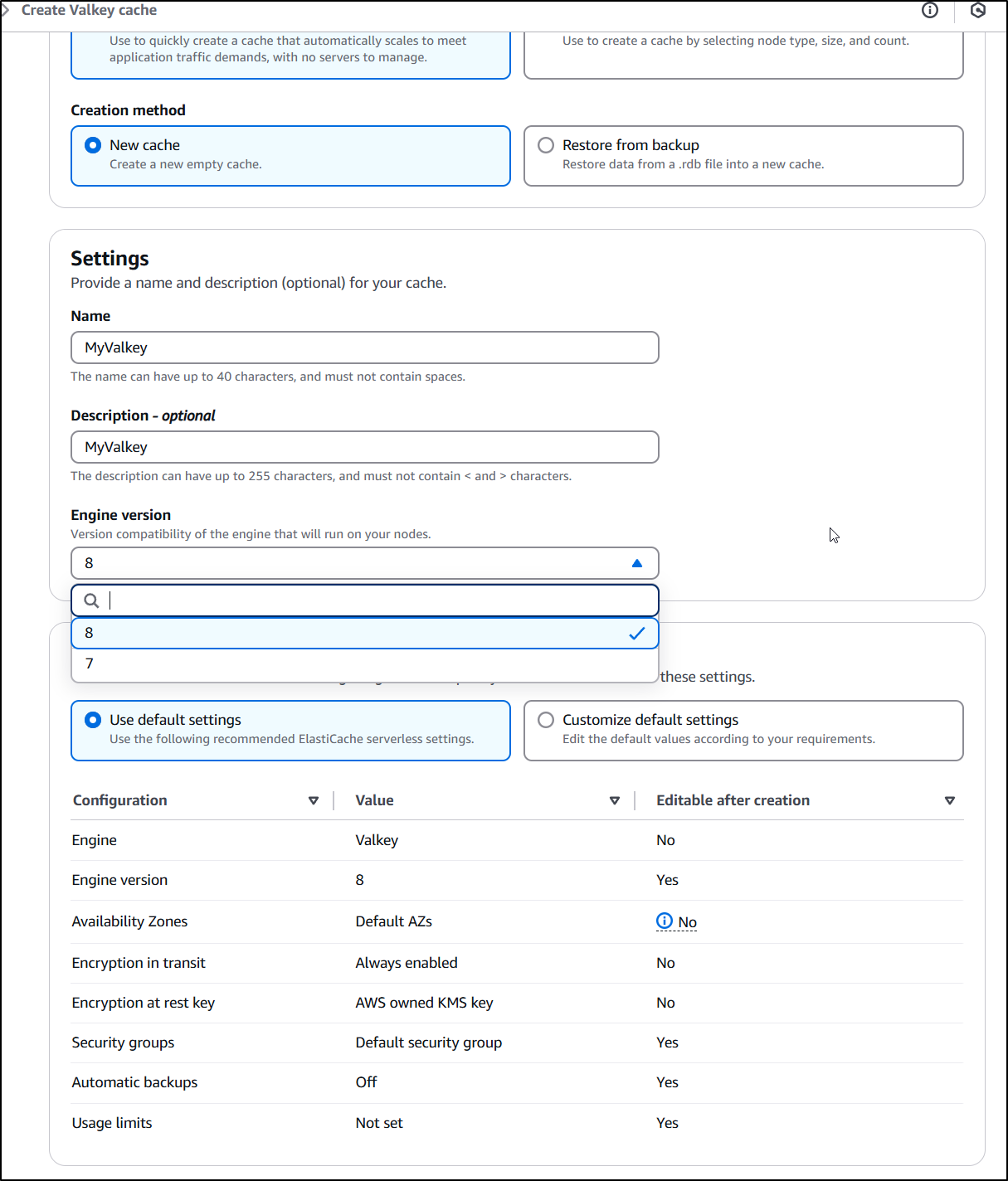Viewport: 1008px width, 1181px height.
Task: Click the info icon in Availability Zones row
Action: [665, 921]
